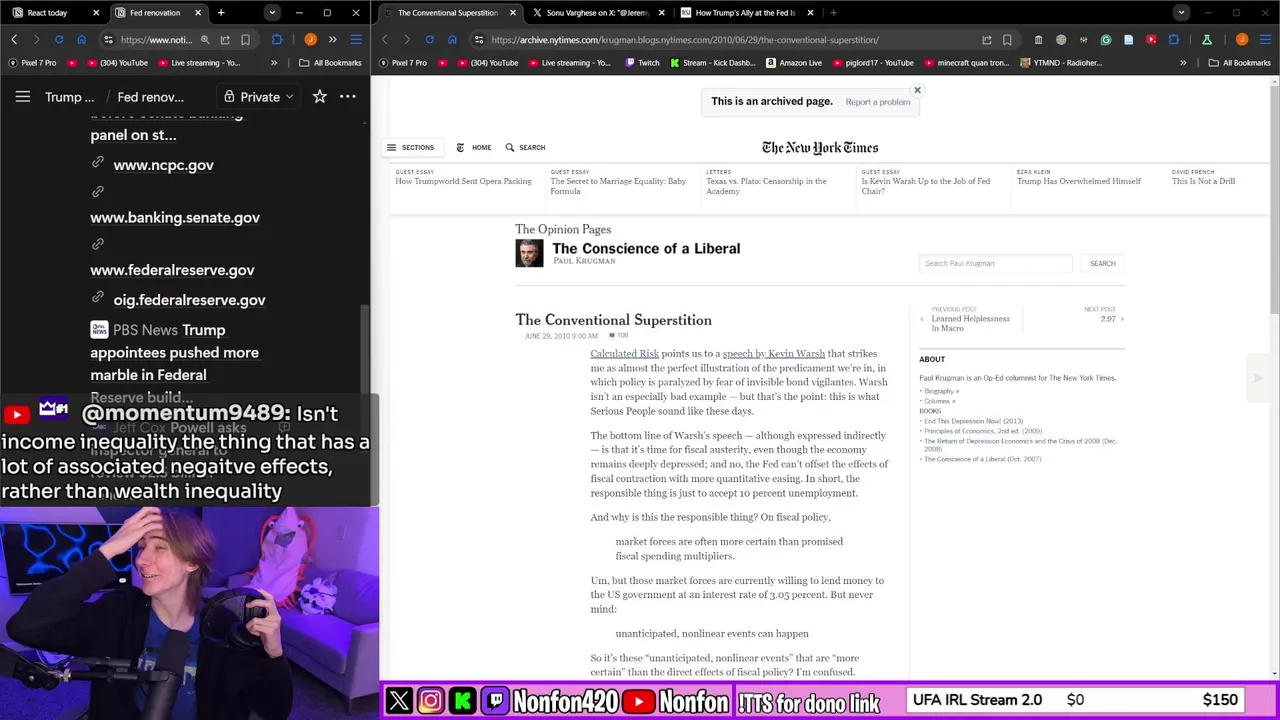Viewport: 1280px width, 720px height.
Task: Go back in left browser window
Action: click(14, 39)
